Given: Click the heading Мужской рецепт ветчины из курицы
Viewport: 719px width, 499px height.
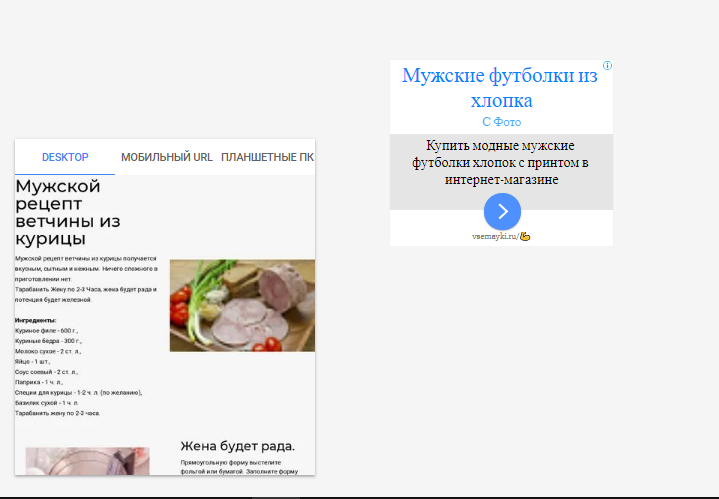Looking at the screenshot, I should [67, 212].
